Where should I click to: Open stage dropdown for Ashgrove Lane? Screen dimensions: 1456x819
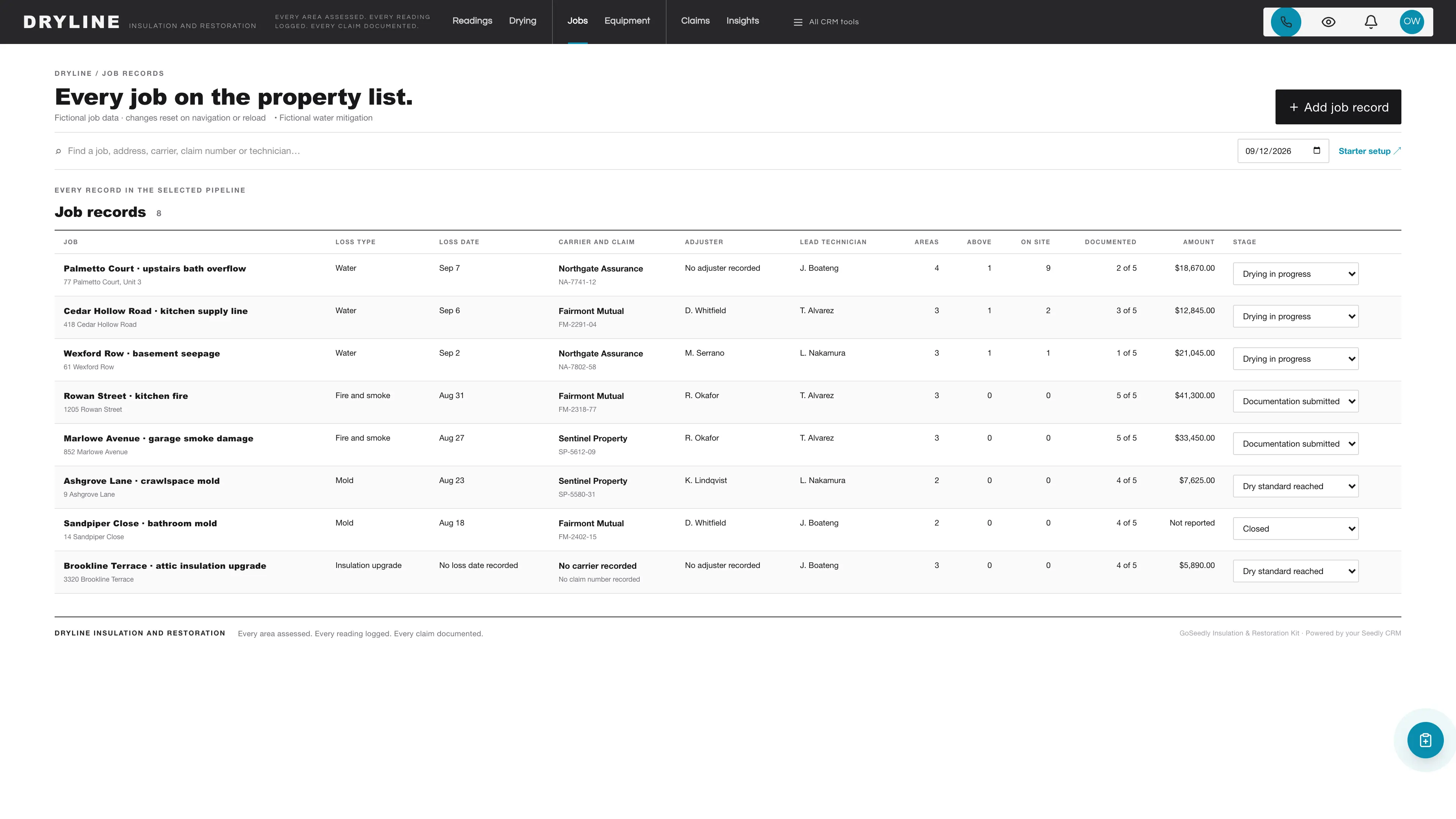pos(1296,486)
